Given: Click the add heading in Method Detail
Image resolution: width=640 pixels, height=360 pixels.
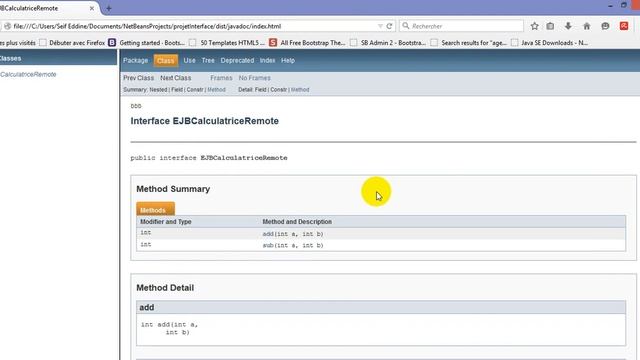Looking at the screenshot, I should point(147,307).
